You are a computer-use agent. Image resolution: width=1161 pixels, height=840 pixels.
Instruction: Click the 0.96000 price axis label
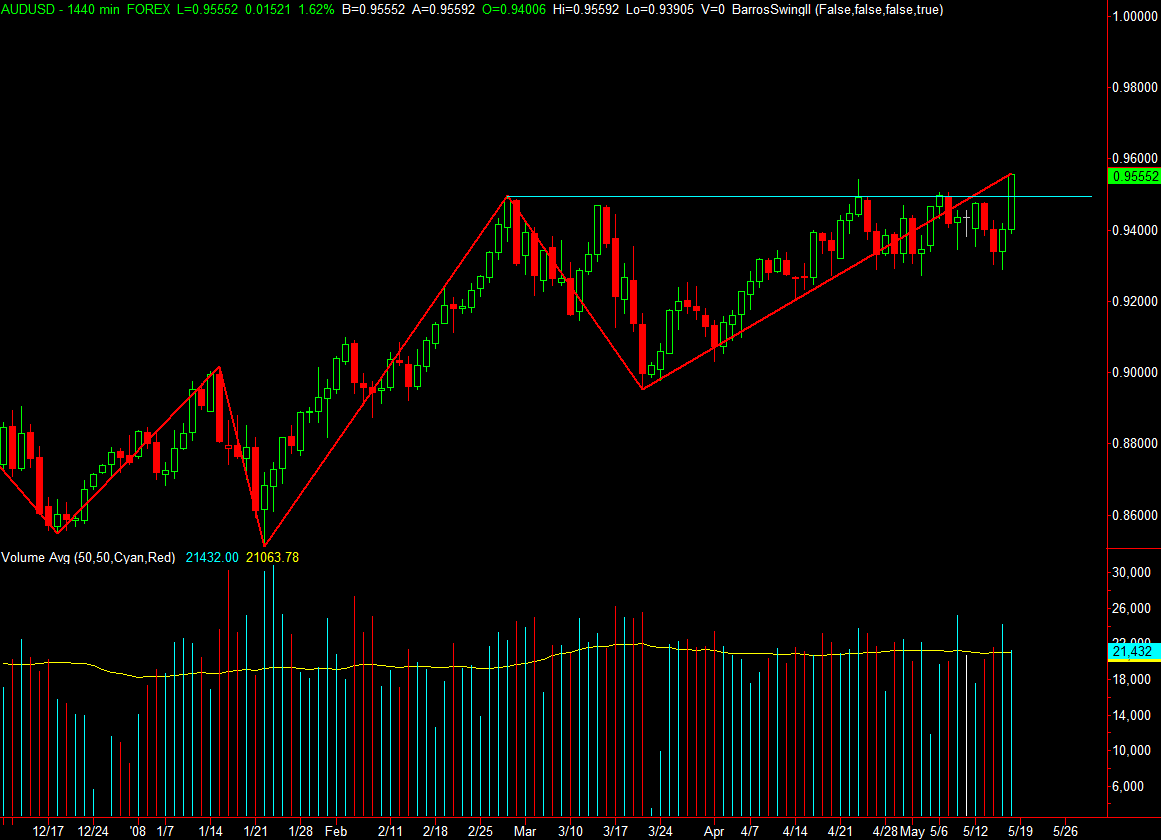(1135, 159)
